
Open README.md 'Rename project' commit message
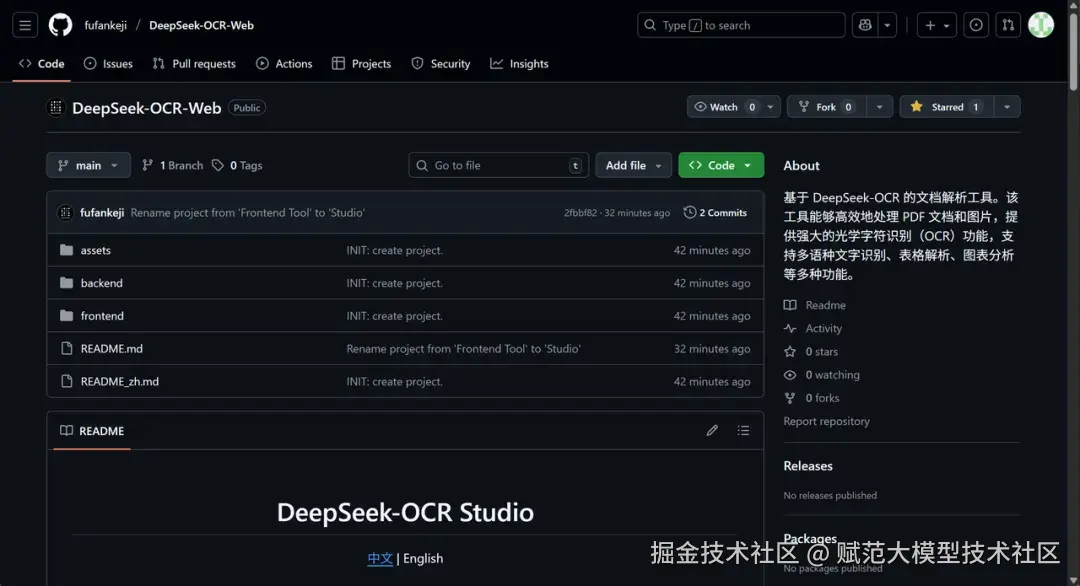coord(463,348)
